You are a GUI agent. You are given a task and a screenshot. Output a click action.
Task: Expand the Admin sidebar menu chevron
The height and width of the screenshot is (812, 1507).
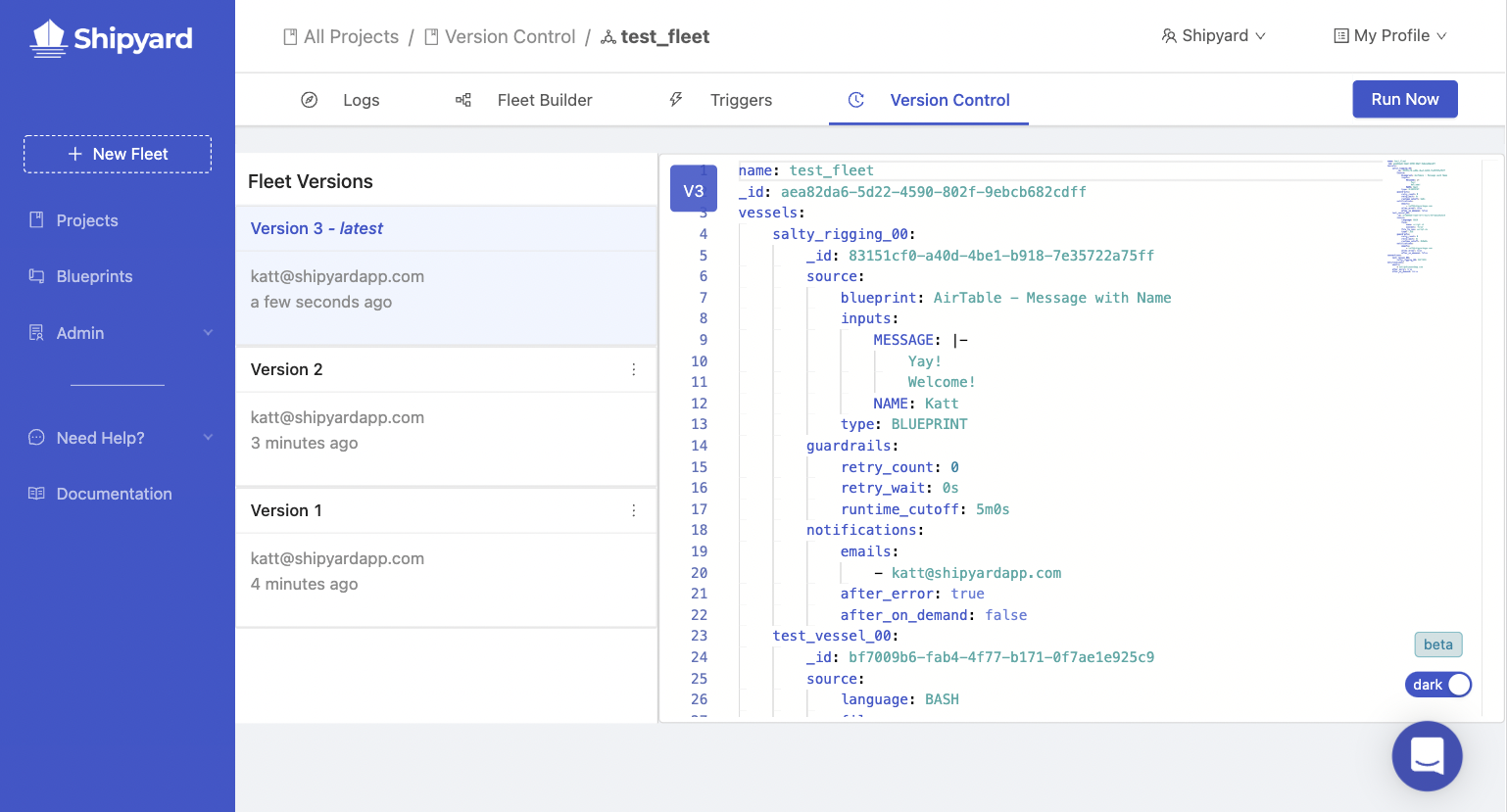[x=208, y=333]
